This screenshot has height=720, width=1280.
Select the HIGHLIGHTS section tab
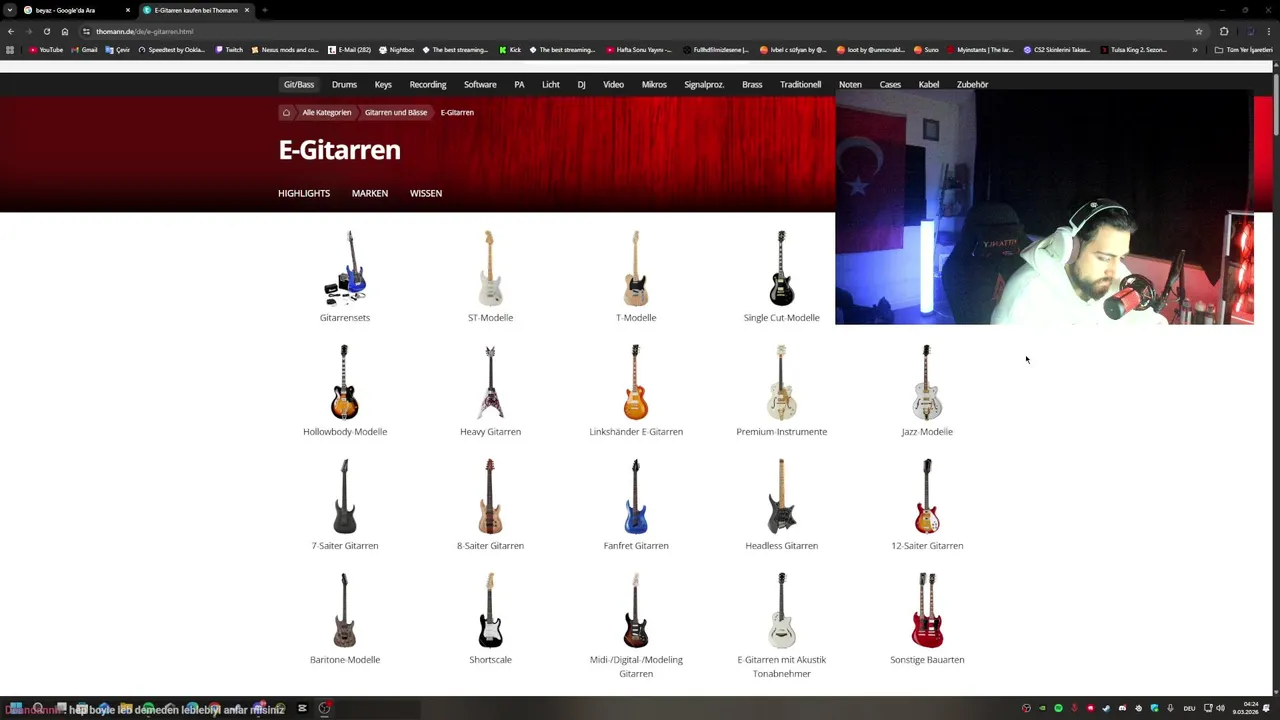[x=304, y=193]
